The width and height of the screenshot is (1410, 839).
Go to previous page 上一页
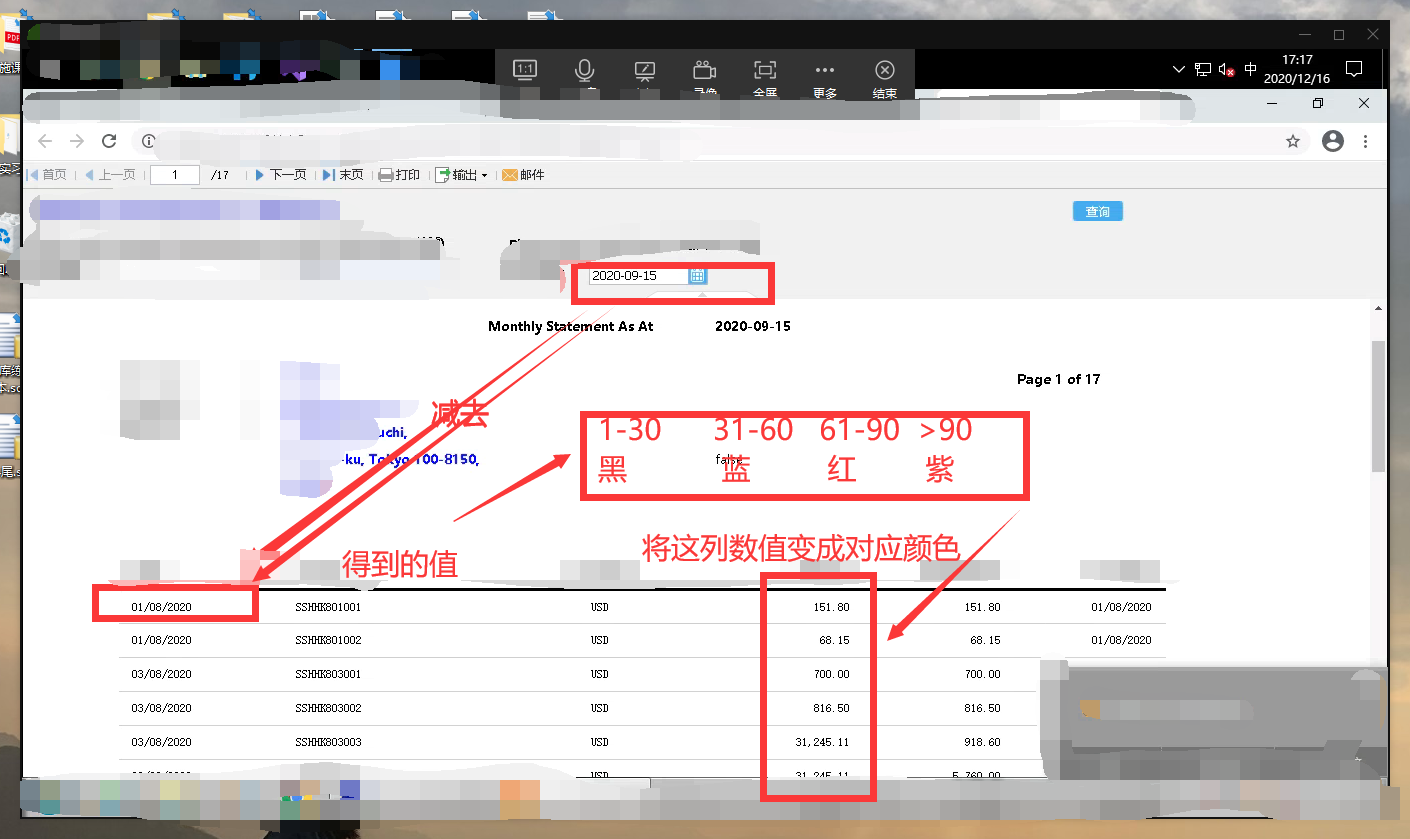[110, 175]
